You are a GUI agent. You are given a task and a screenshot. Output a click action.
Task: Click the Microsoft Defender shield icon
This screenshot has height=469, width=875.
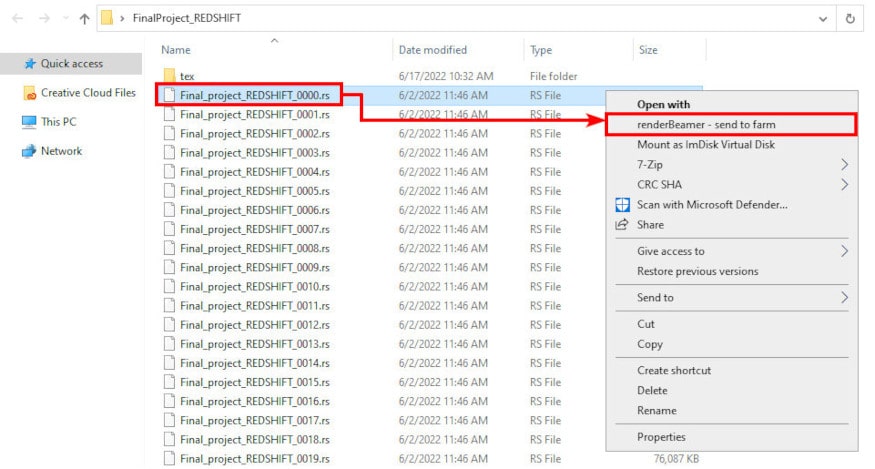click(x=622, y=205)
